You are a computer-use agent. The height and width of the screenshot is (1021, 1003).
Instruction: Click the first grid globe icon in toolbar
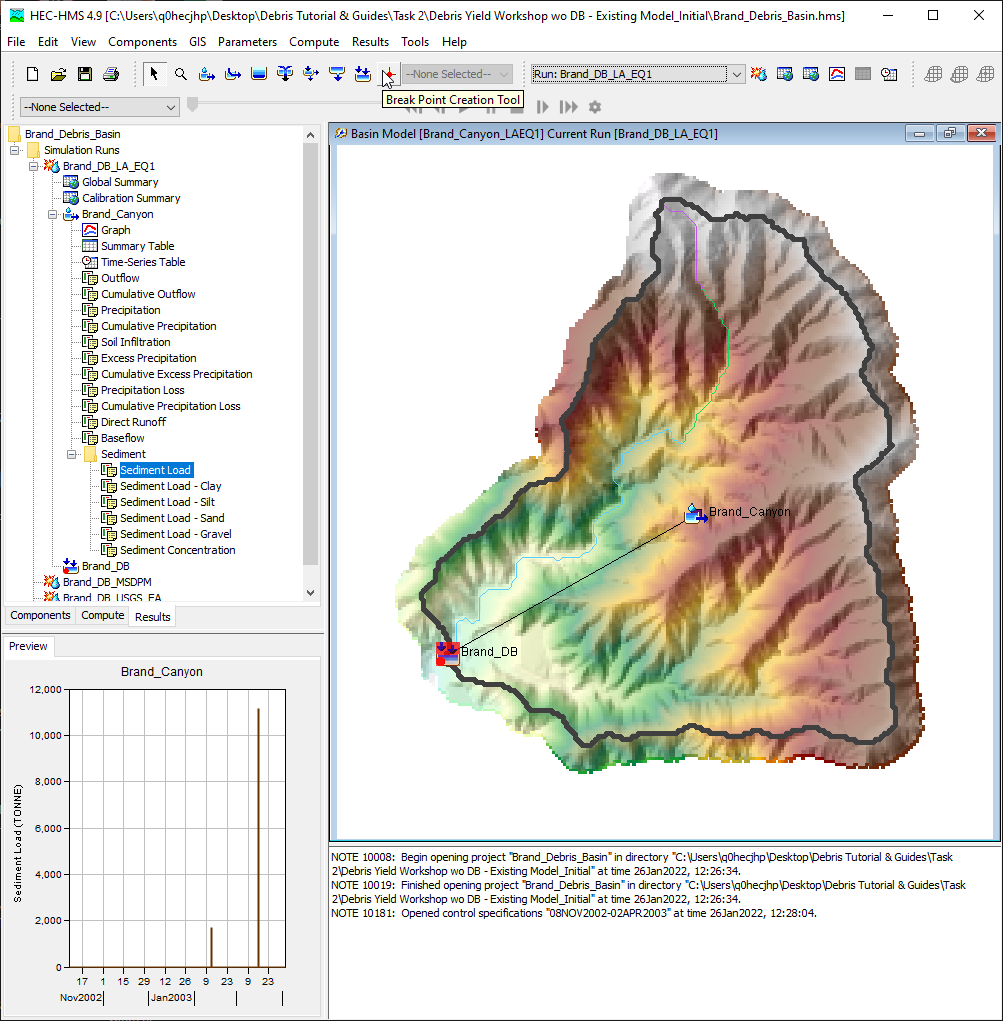pos(933,74)
